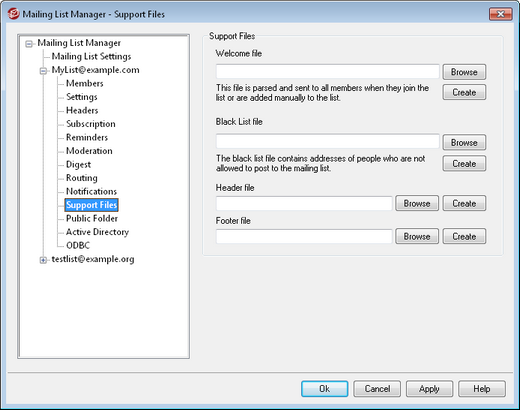The height and width of the screenshot is (410, 520).
Task: Open Help for this dialog
Action: [x=482, y=389]
